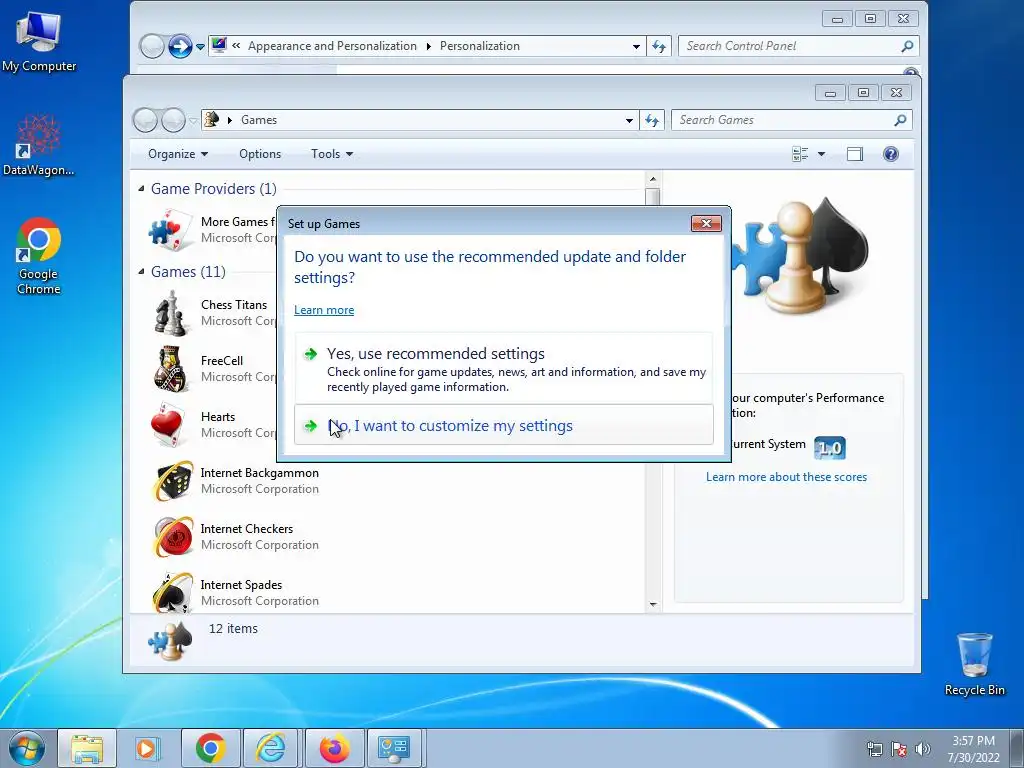
Task: Choose No, I want to customize my settings
Action: click(504, 425)
